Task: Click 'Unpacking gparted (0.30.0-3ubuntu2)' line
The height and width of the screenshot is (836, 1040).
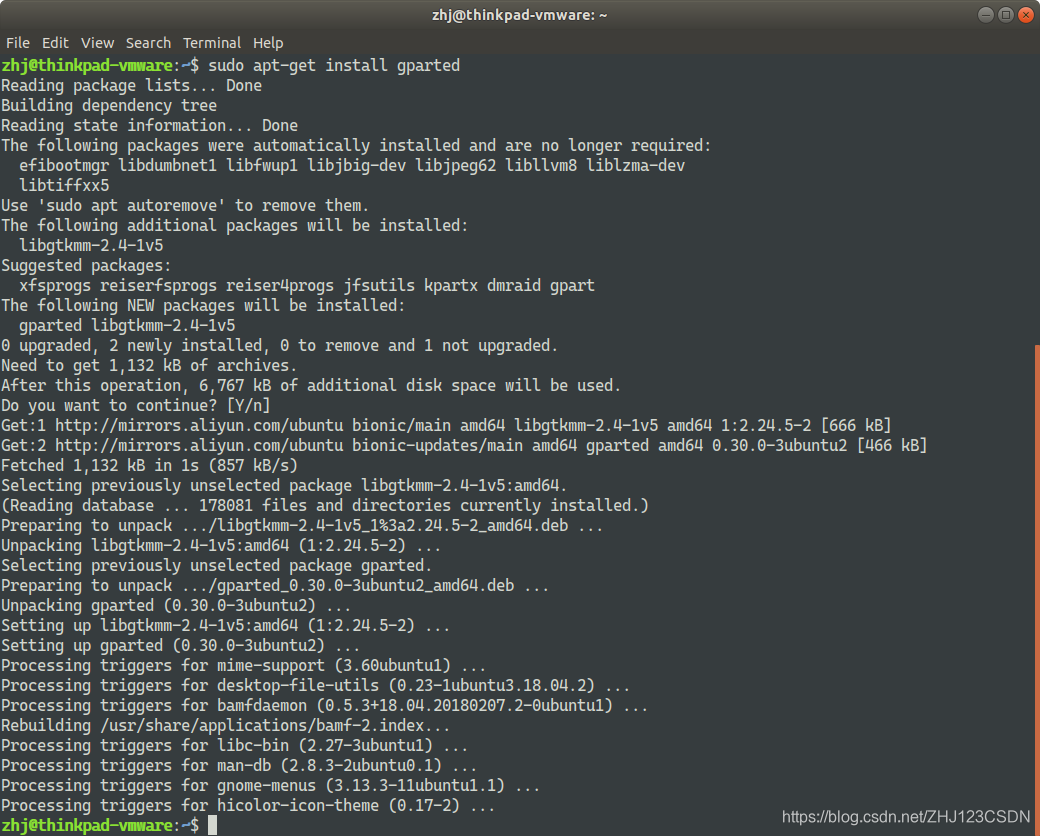Action: (176, 605)
